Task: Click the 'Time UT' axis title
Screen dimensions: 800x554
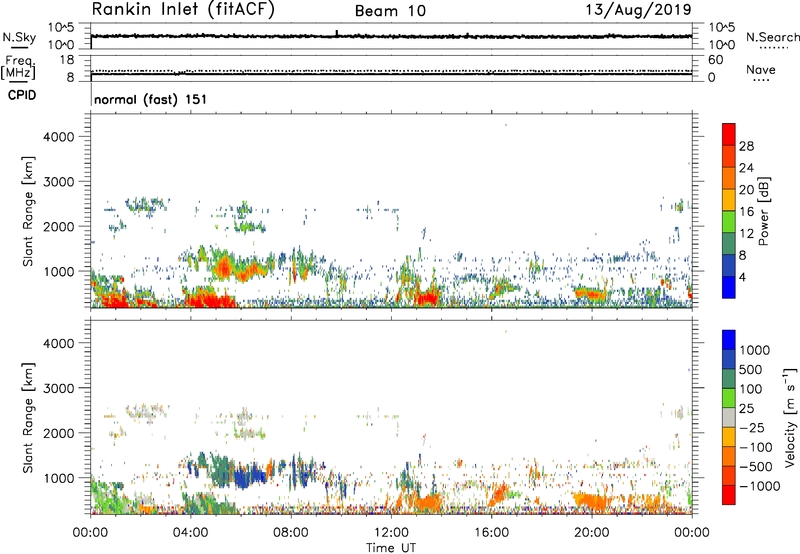Action: click(x=391, y=548)
